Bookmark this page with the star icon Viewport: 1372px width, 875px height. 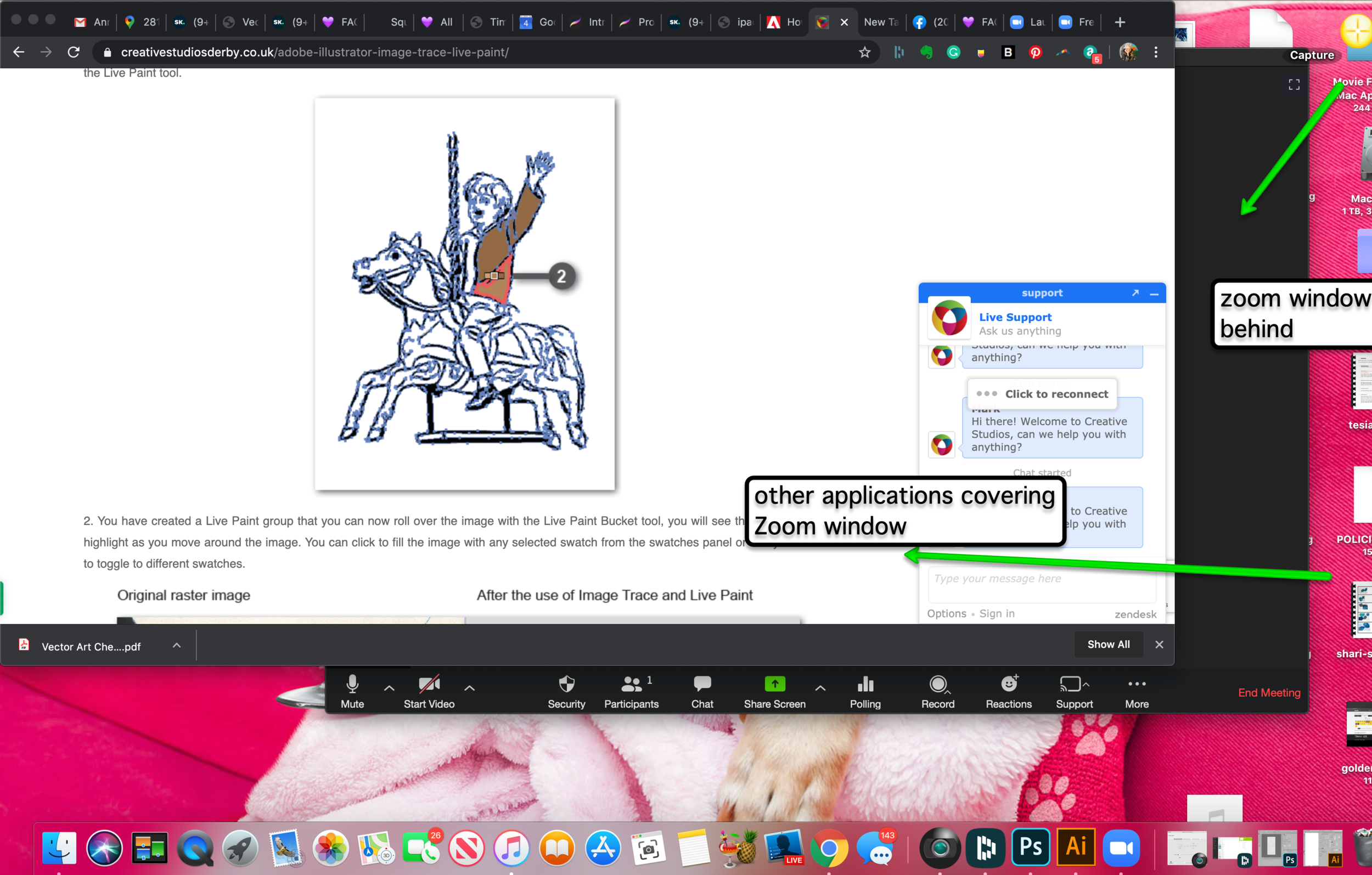864,53
